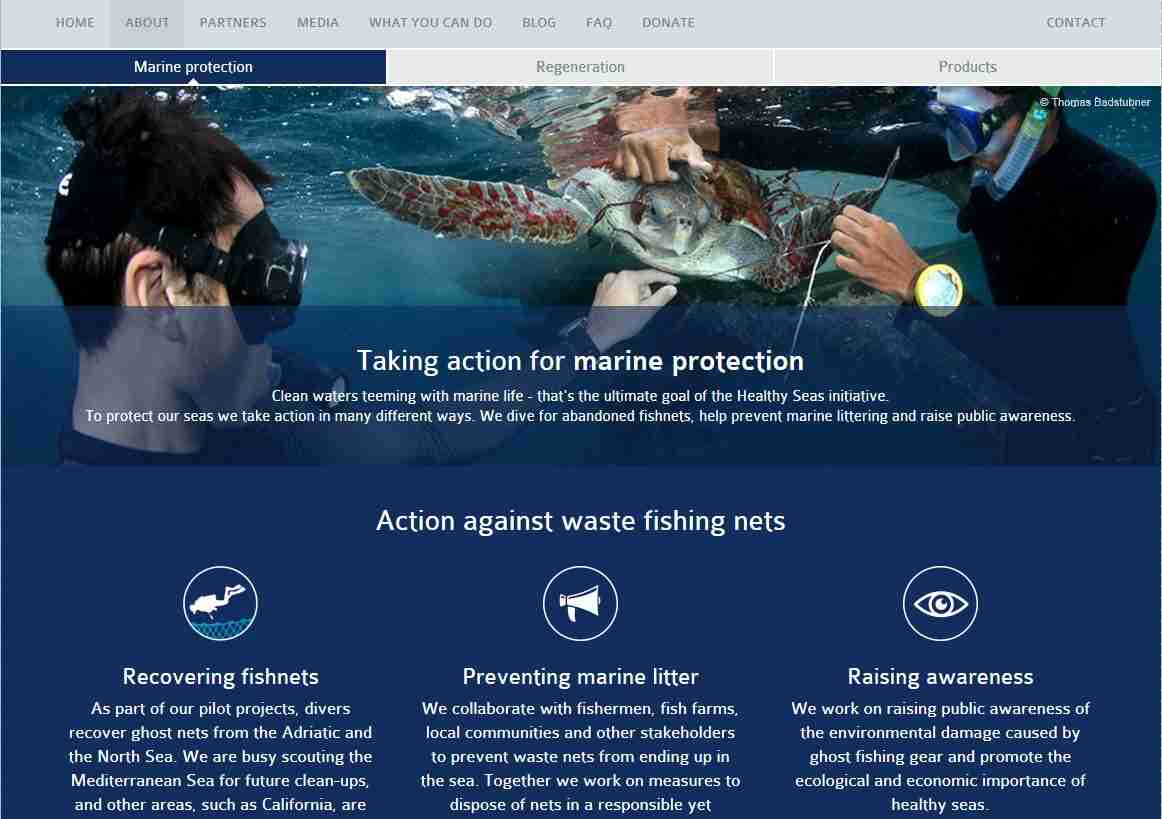This screenshot has width=1162, height=819.
Task: Click the Thomas Badstubner photo credit
Action: coord(1095,102)
